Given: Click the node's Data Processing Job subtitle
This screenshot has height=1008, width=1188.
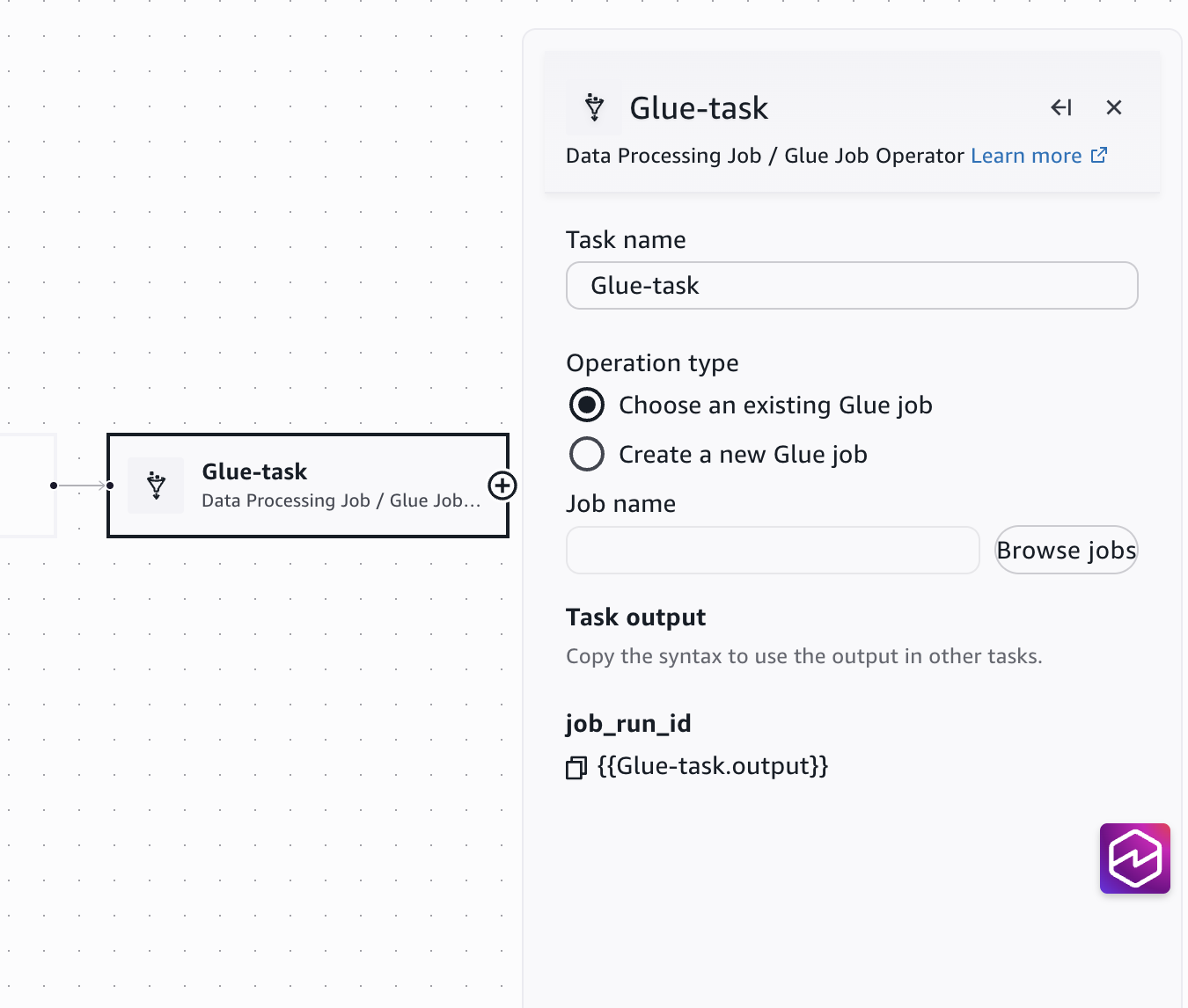Looking at the screenshot, I should 341,500.
